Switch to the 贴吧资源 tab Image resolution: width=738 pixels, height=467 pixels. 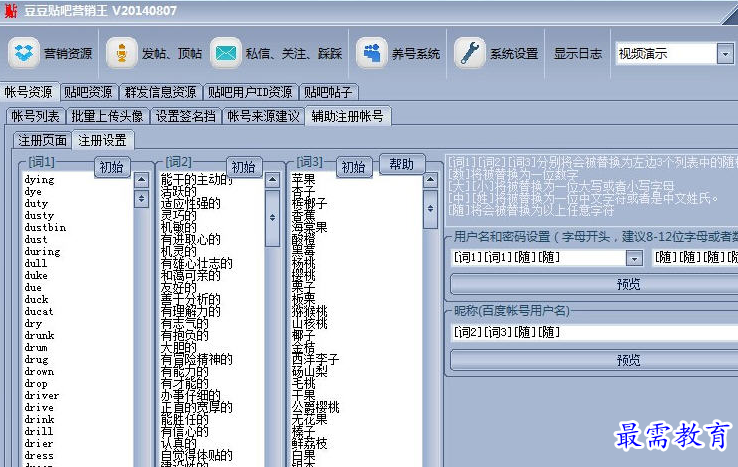pos(88,92)
